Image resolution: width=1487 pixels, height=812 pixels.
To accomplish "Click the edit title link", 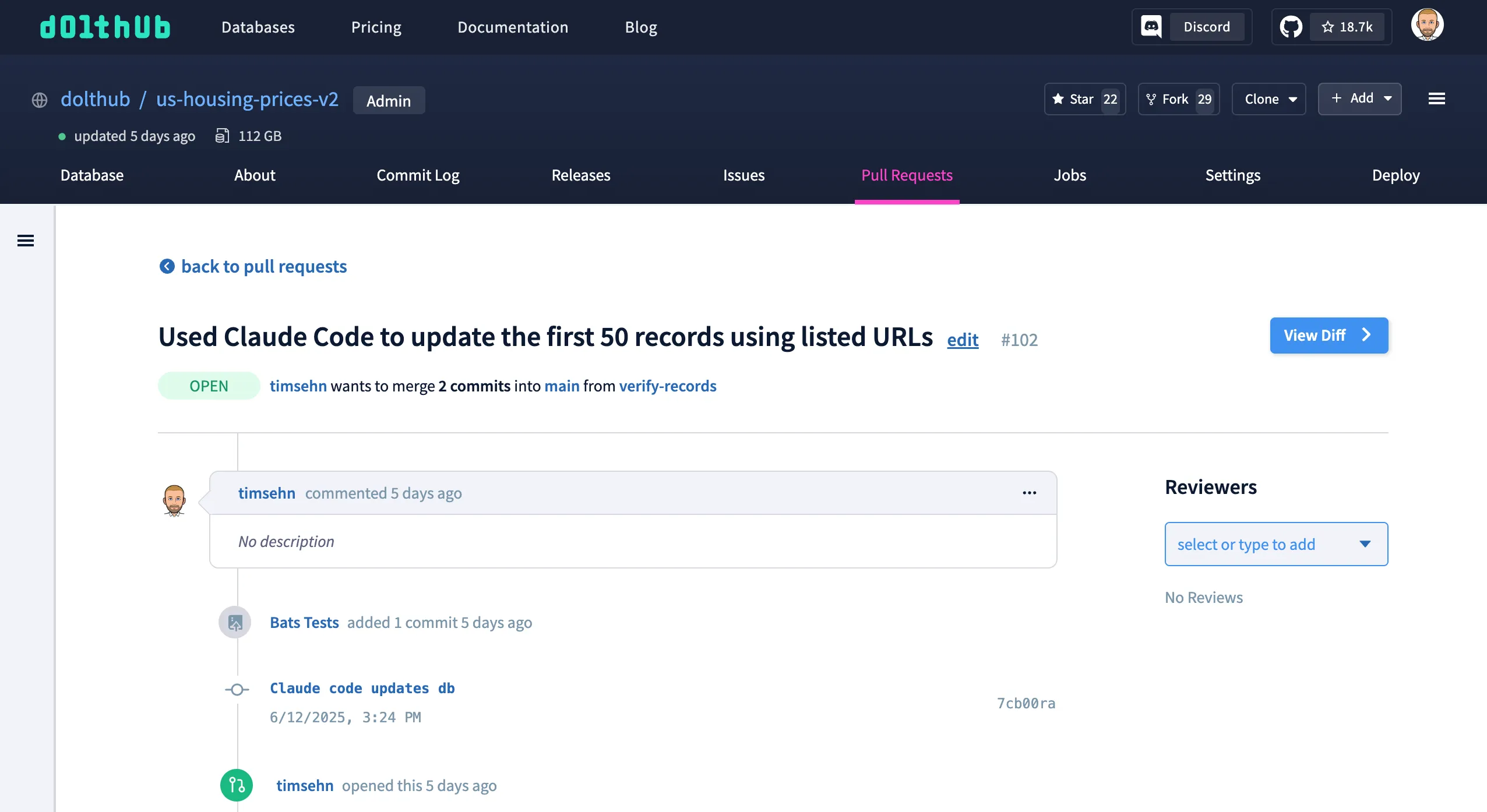I will click(x=963, y=340).
